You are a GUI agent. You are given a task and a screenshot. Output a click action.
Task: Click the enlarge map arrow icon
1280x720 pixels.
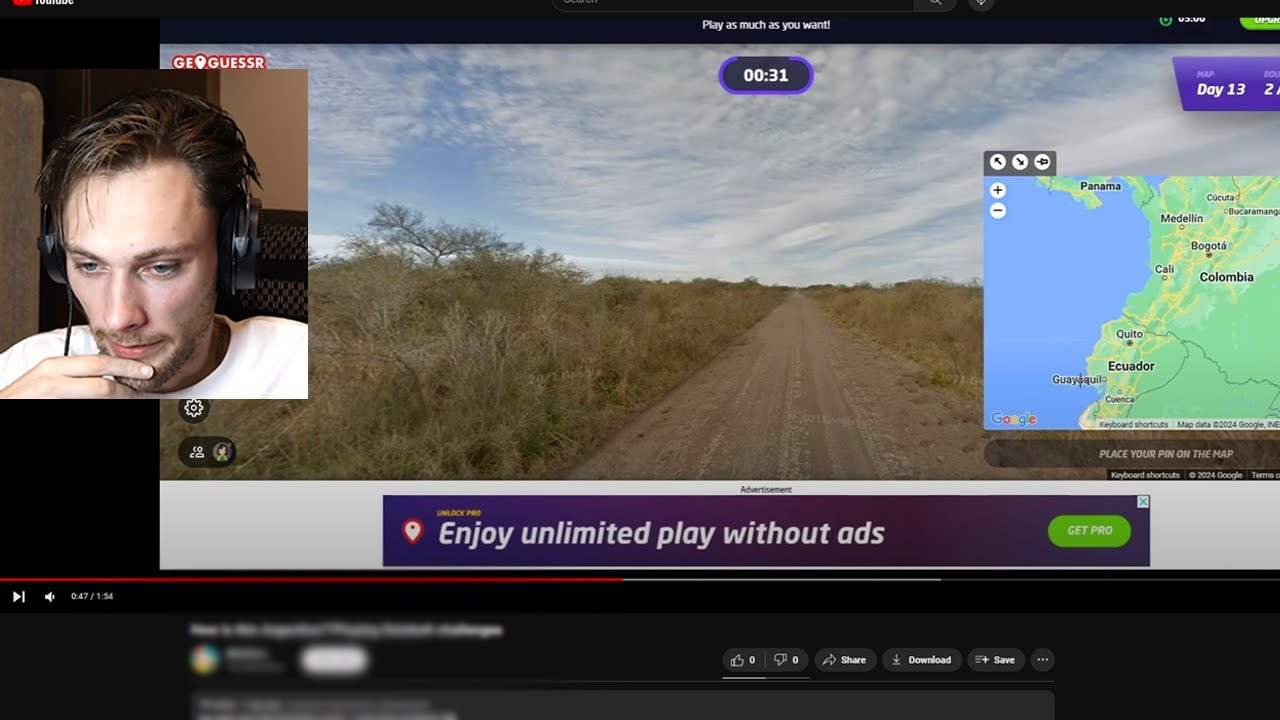coord(998,162)
